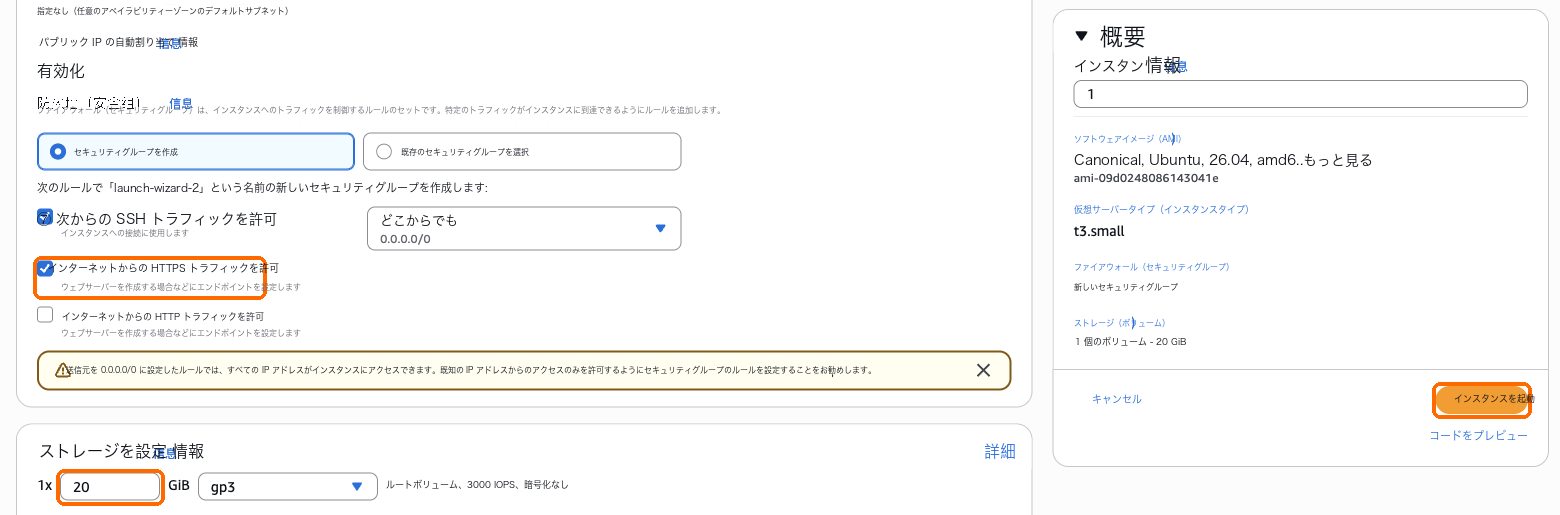The height and width of the screenshot is (515, 1560).
Task: Toggle the SSH トラフィックを許可 checkbox
Action: (x=45, y=217)
